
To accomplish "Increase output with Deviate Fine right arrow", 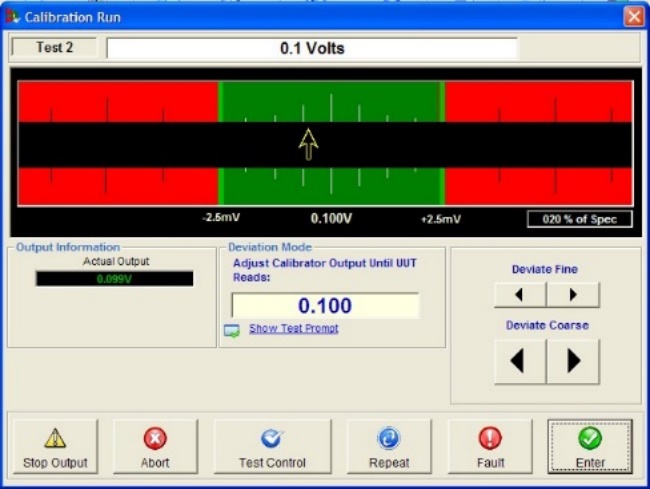I will (x=573, y=295).
